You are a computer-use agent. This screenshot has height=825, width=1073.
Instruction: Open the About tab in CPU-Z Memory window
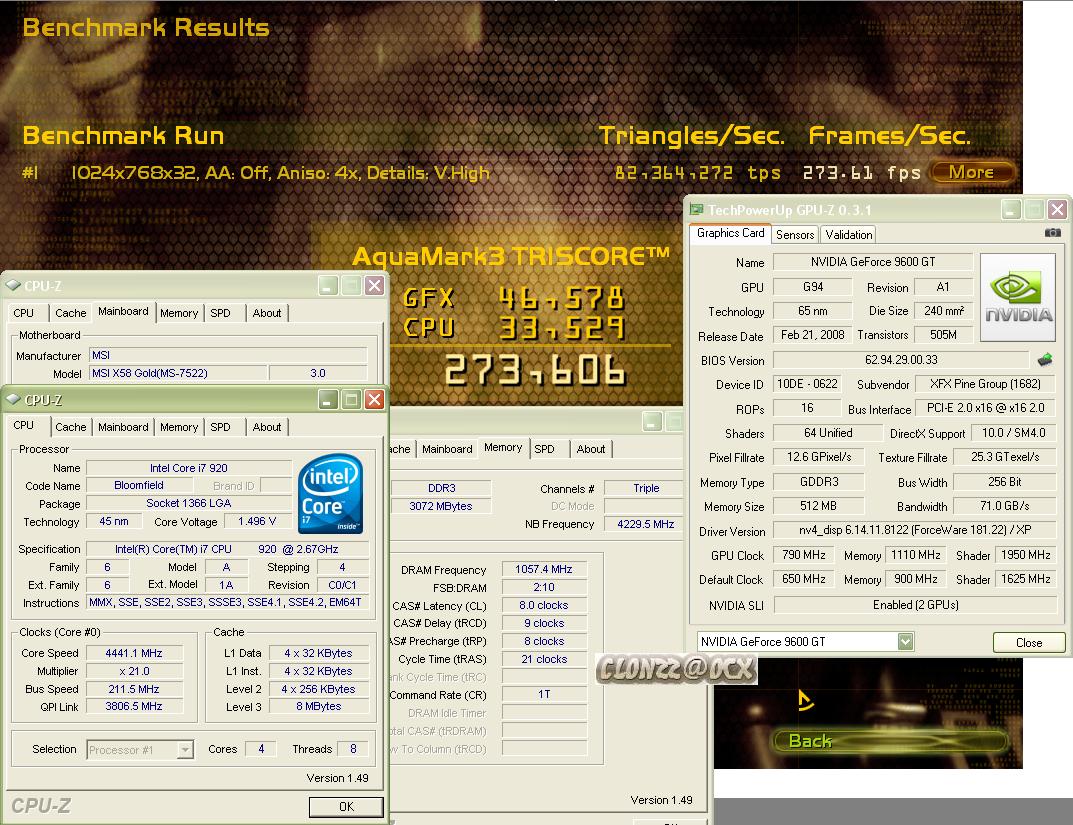pyautogui.click(x=591, y=449)
